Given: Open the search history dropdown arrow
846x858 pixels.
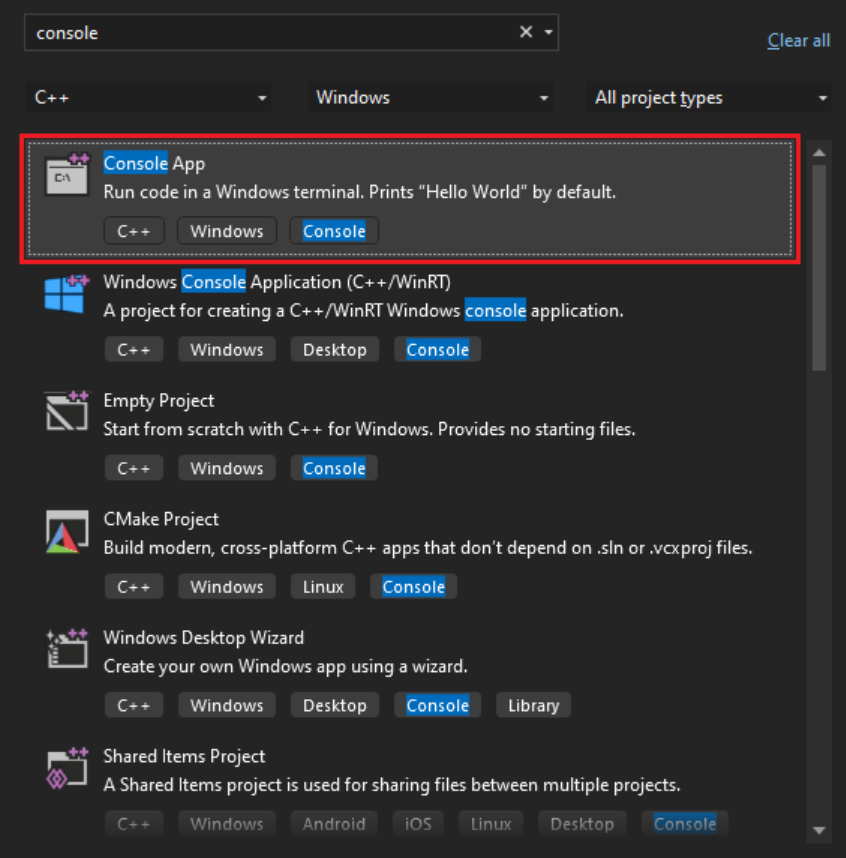Looking at the screenshot, I should click(x=548, y=32).
